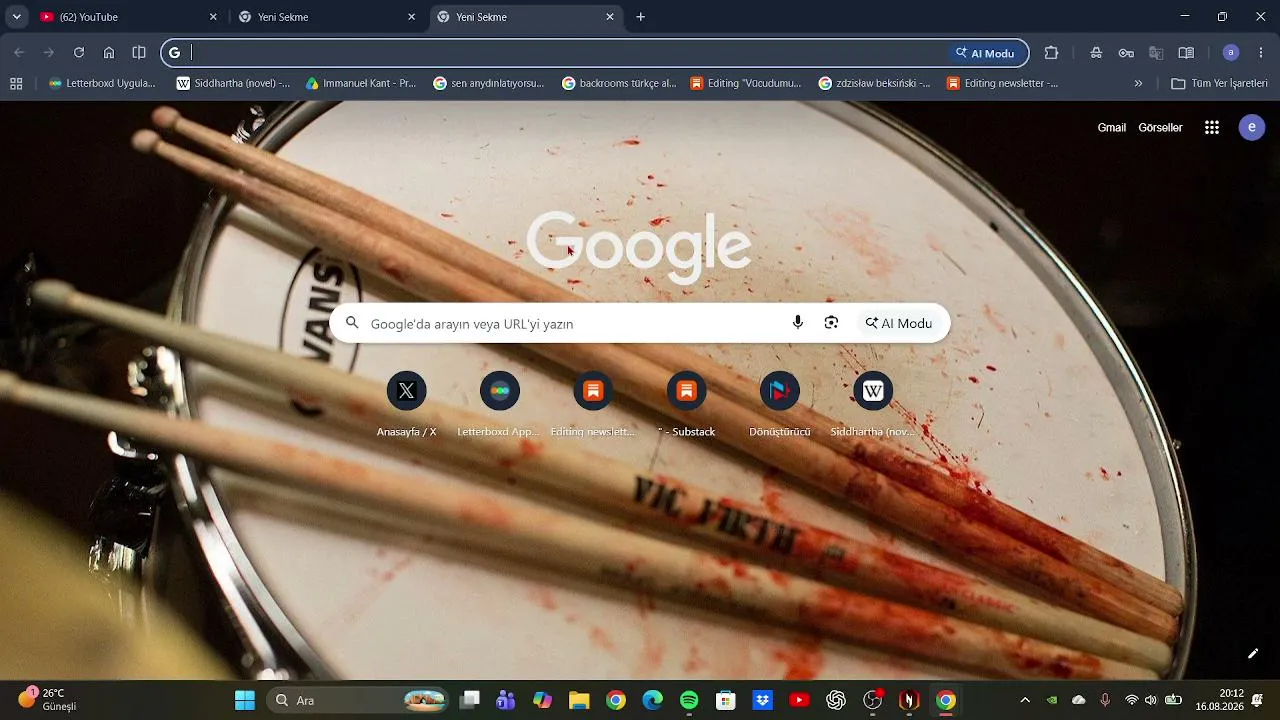Open the weather widget showing 26°C
Viewport: 1280px width, 720px height.
coord(47,699)
